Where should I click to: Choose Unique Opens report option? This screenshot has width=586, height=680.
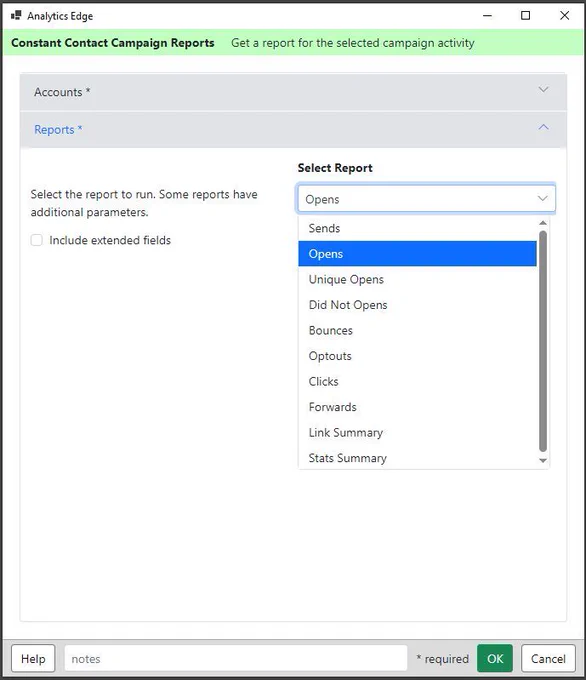[417, 279]
